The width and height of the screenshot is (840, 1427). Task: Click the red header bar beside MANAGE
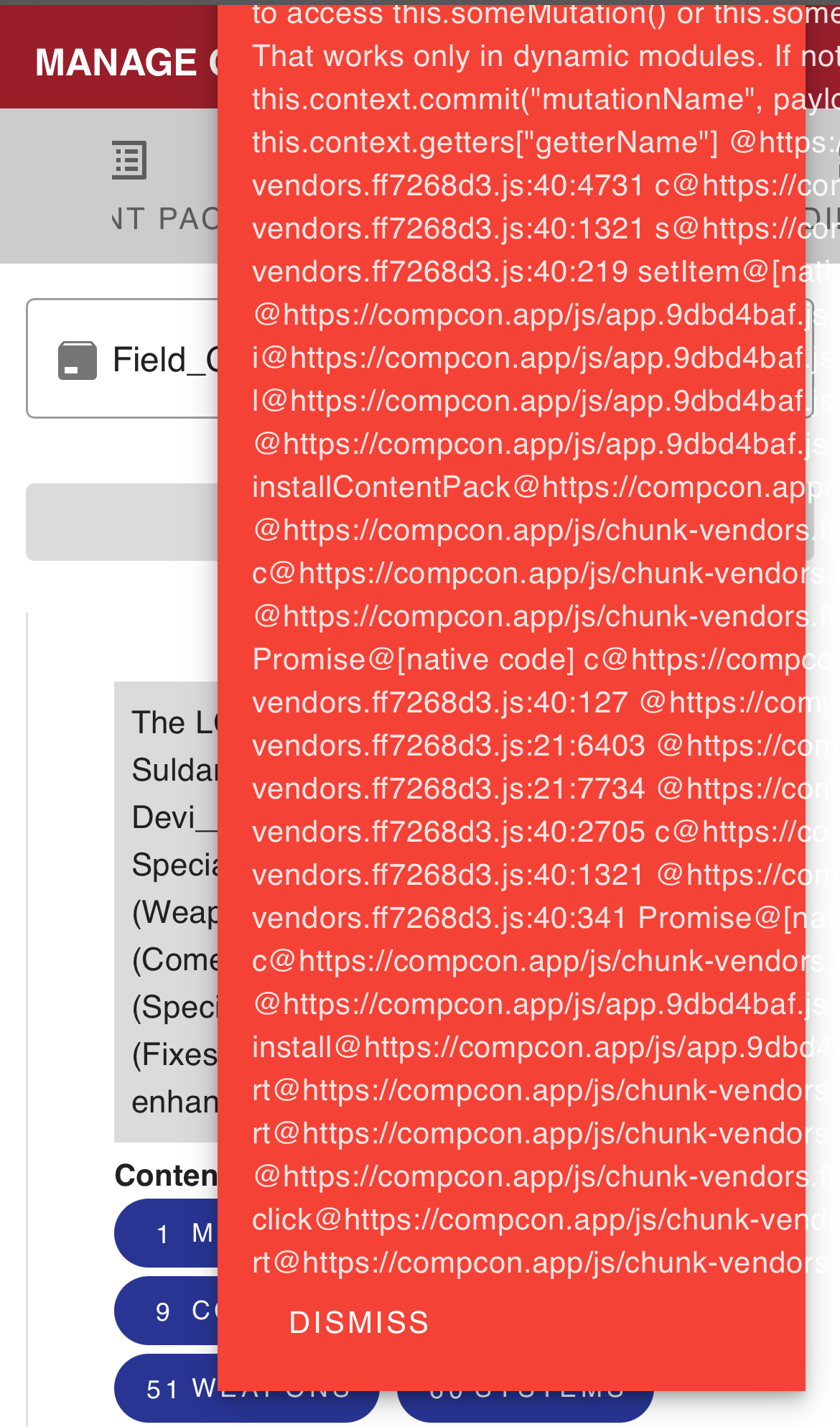click(108, 58)
